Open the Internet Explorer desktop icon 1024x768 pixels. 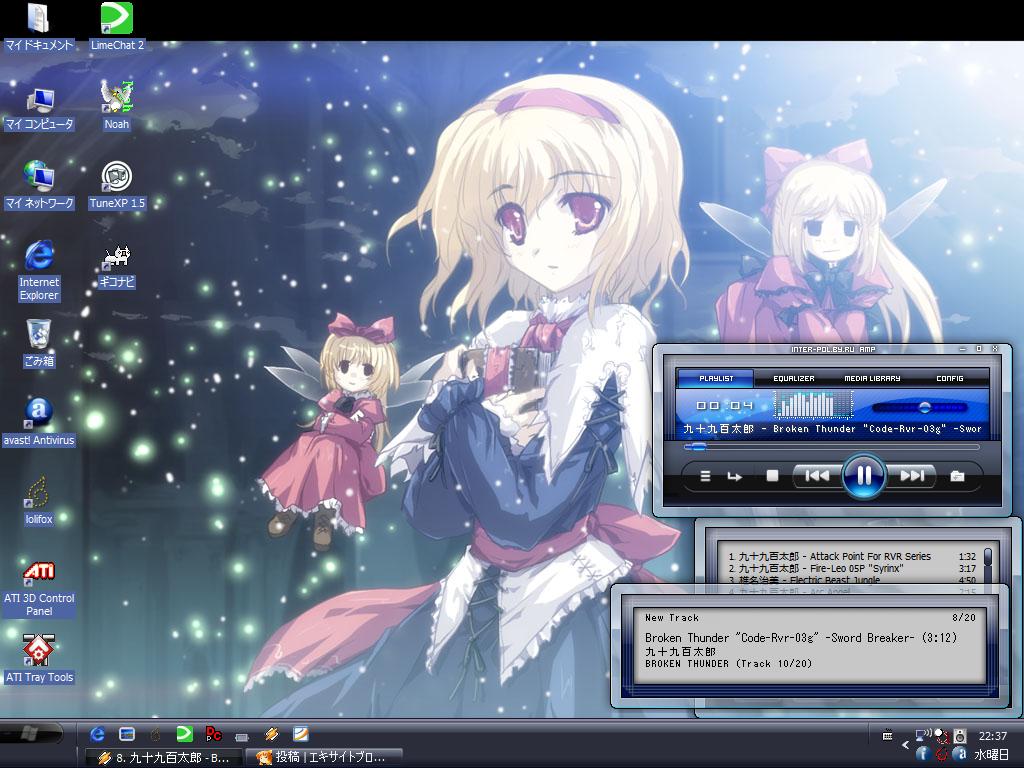39,270
